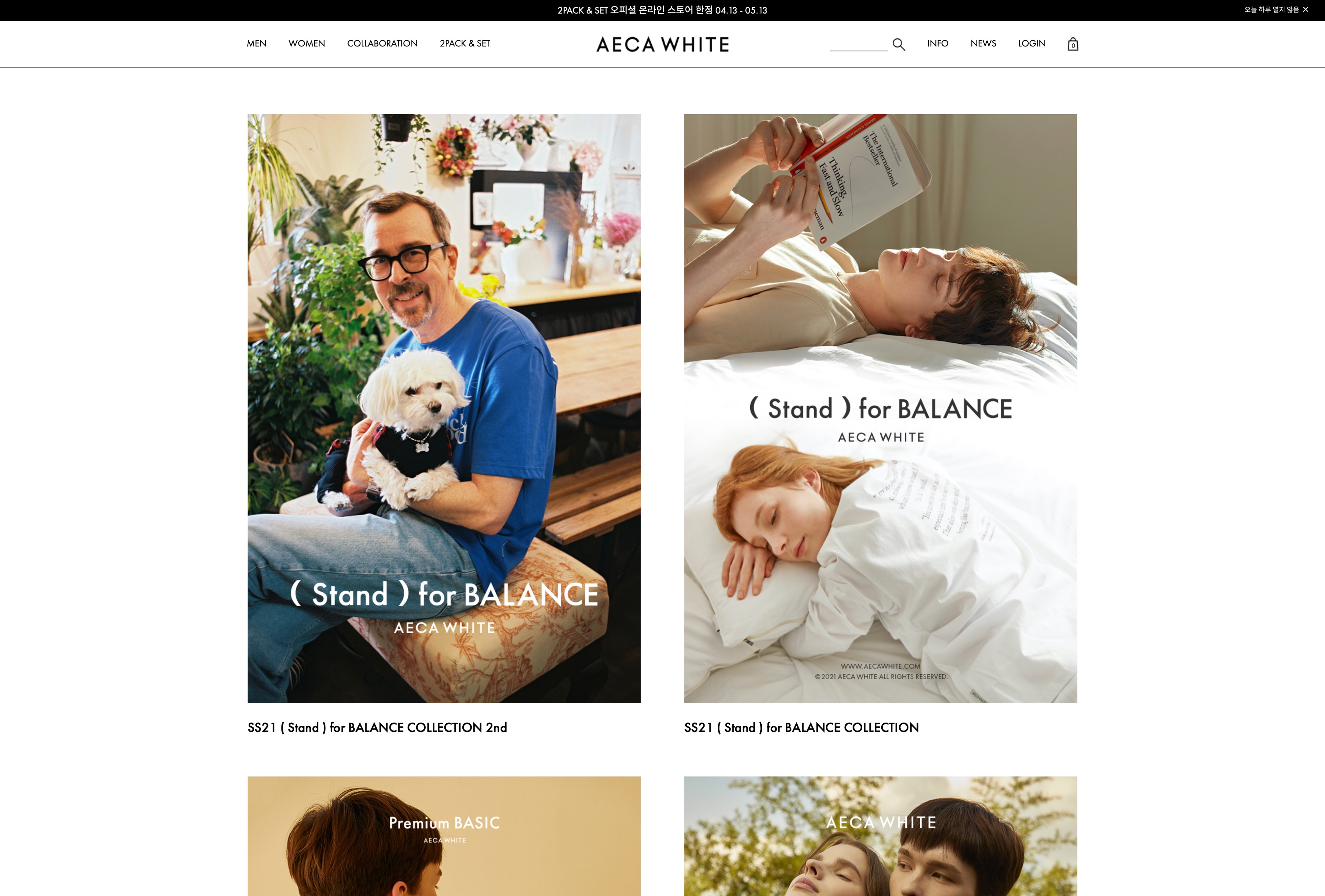Open the MEN menu
The image size is (1325, 896).
click(256, 43)
